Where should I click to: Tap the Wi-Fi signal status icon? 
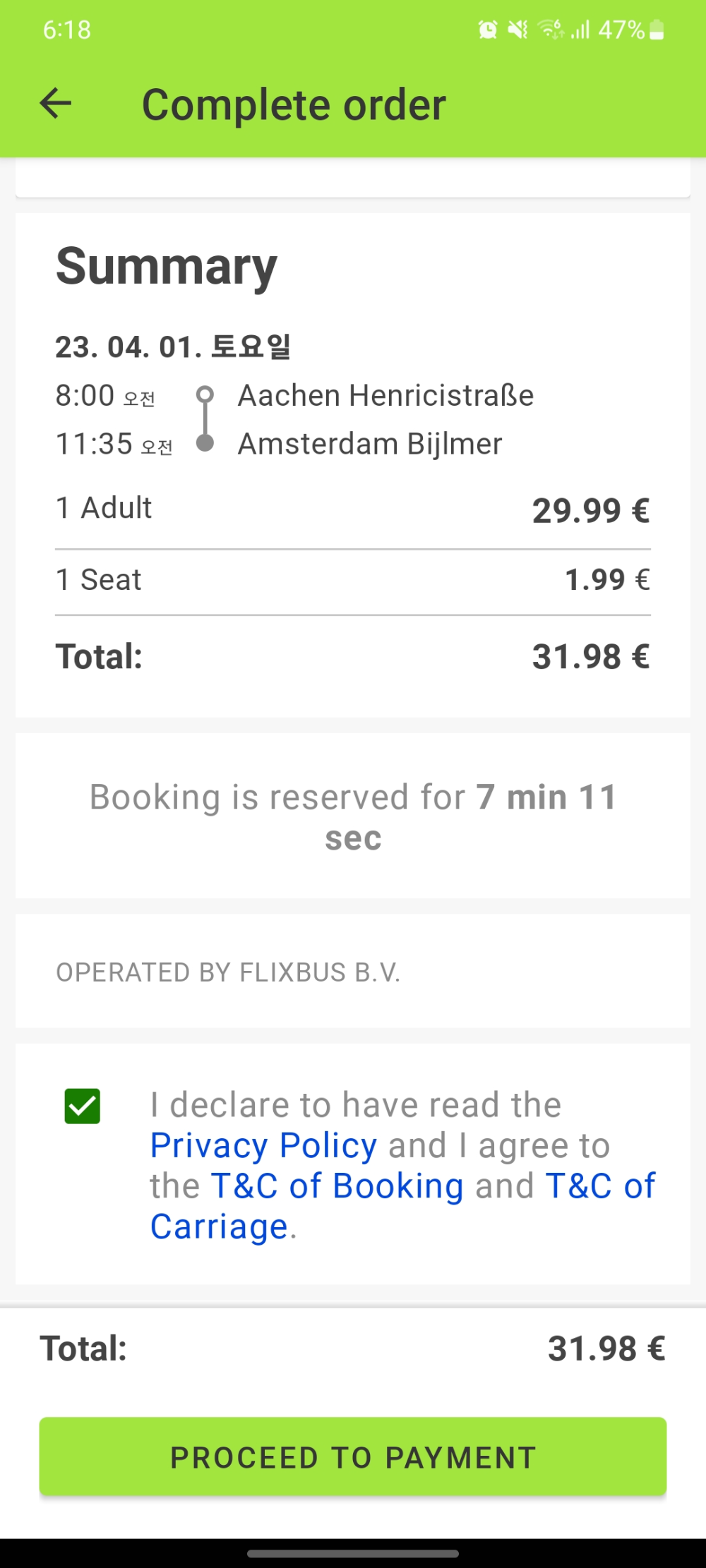coord(551,30)
